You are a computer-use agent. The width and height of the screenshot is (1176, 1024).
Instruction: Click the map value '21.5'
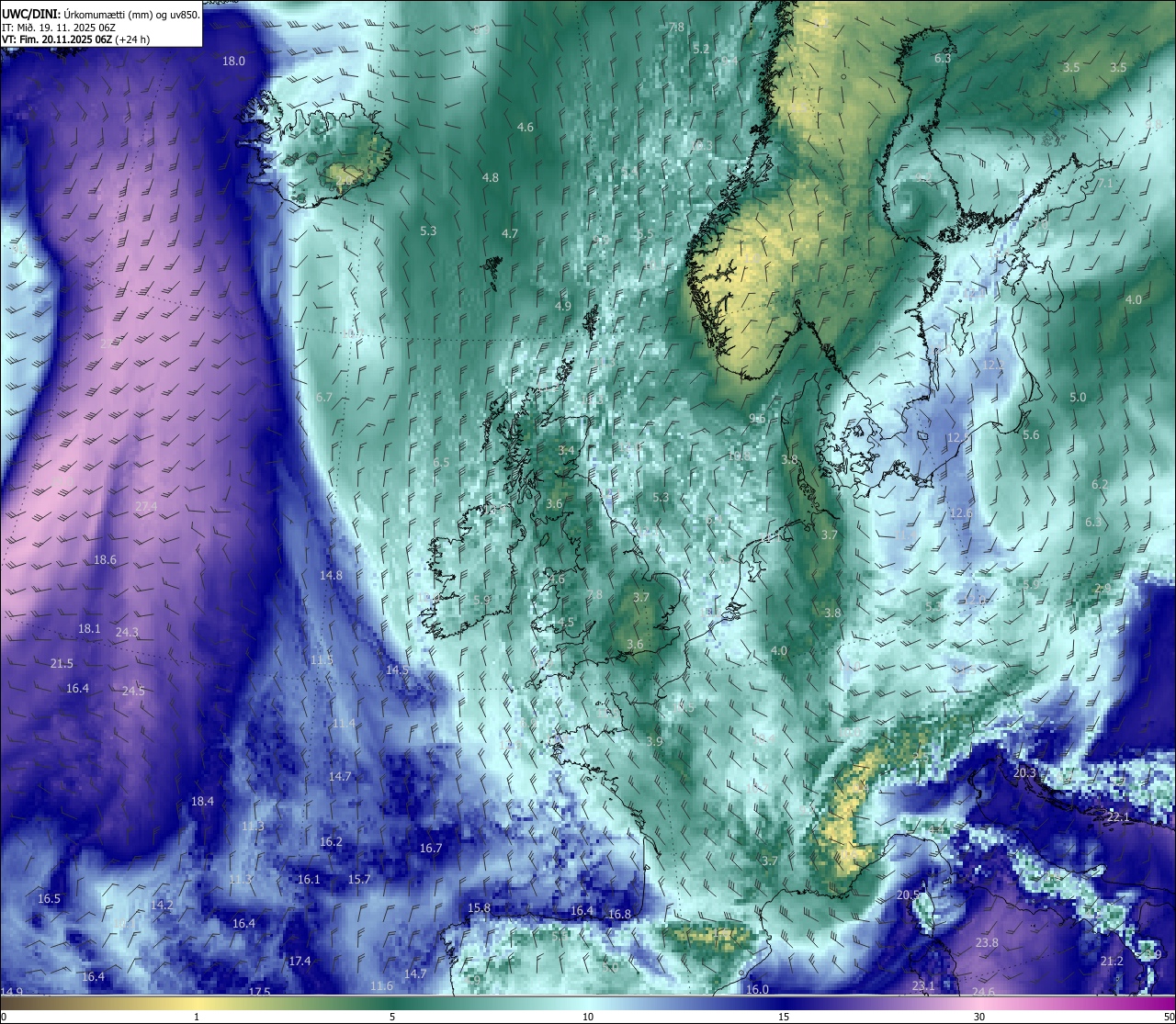(62, 664)
